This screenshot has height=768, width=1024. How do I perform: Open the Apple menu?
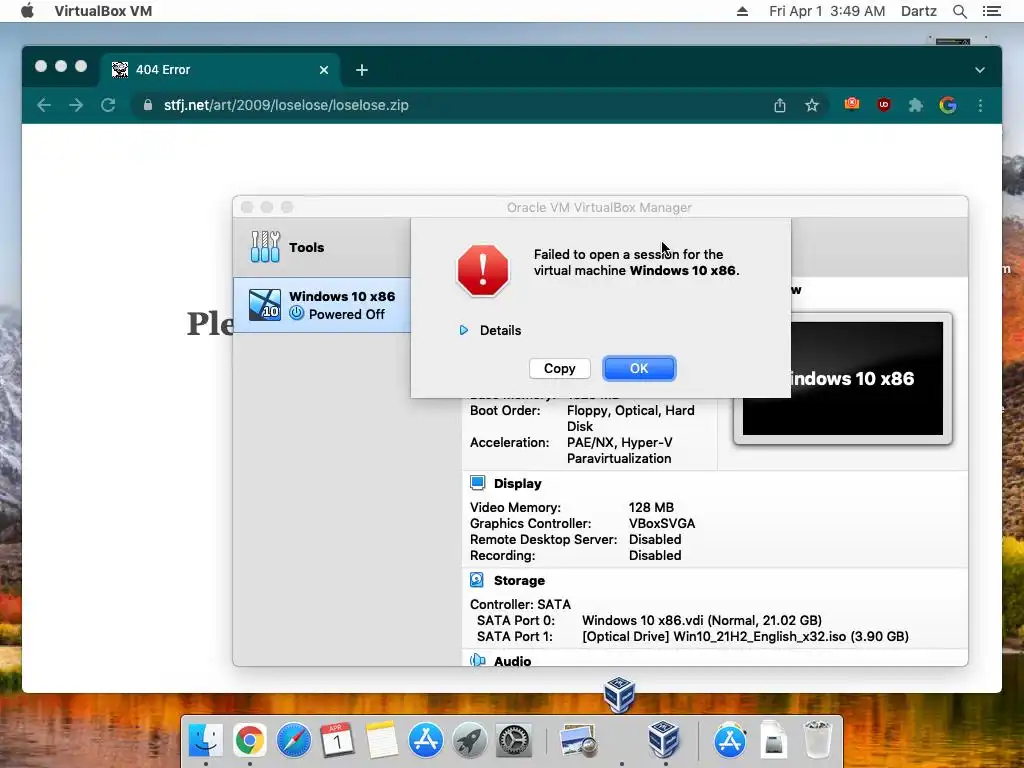click(x=27, y=11)
